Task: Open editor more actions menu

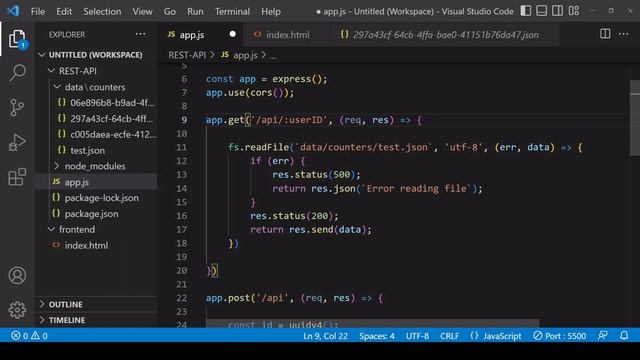Action: pyautogui.click(x=623, y=34)
